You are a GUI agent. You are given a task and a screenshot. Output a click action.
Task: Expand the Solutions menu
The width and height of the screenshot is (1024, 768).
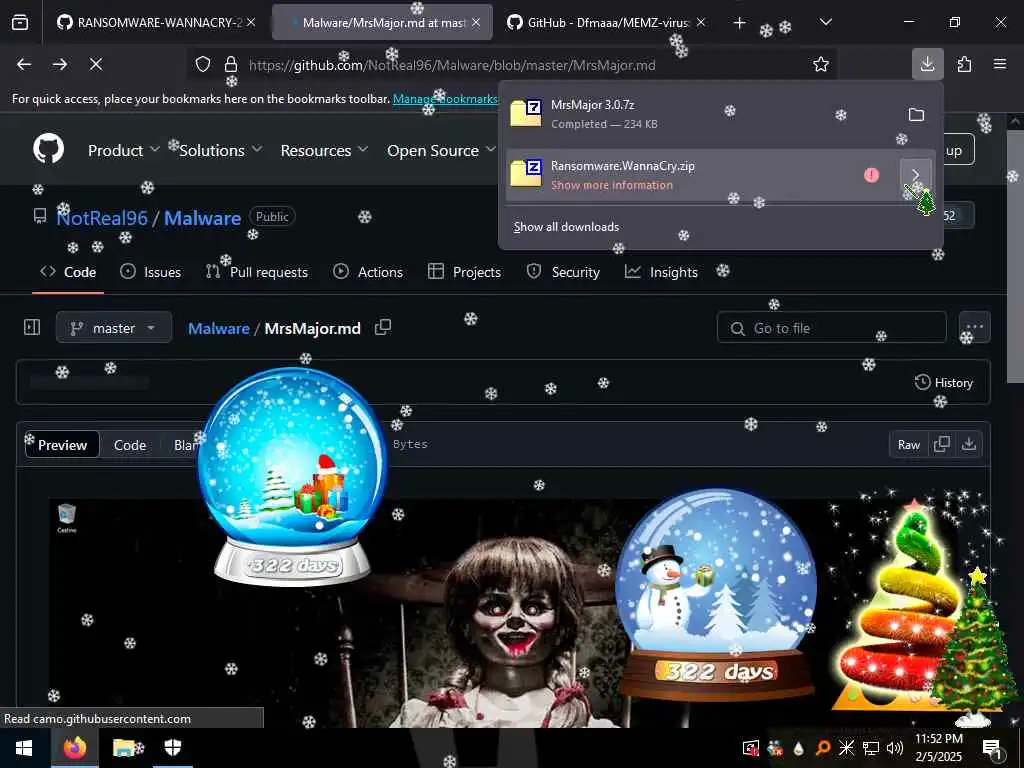[220, 150]
